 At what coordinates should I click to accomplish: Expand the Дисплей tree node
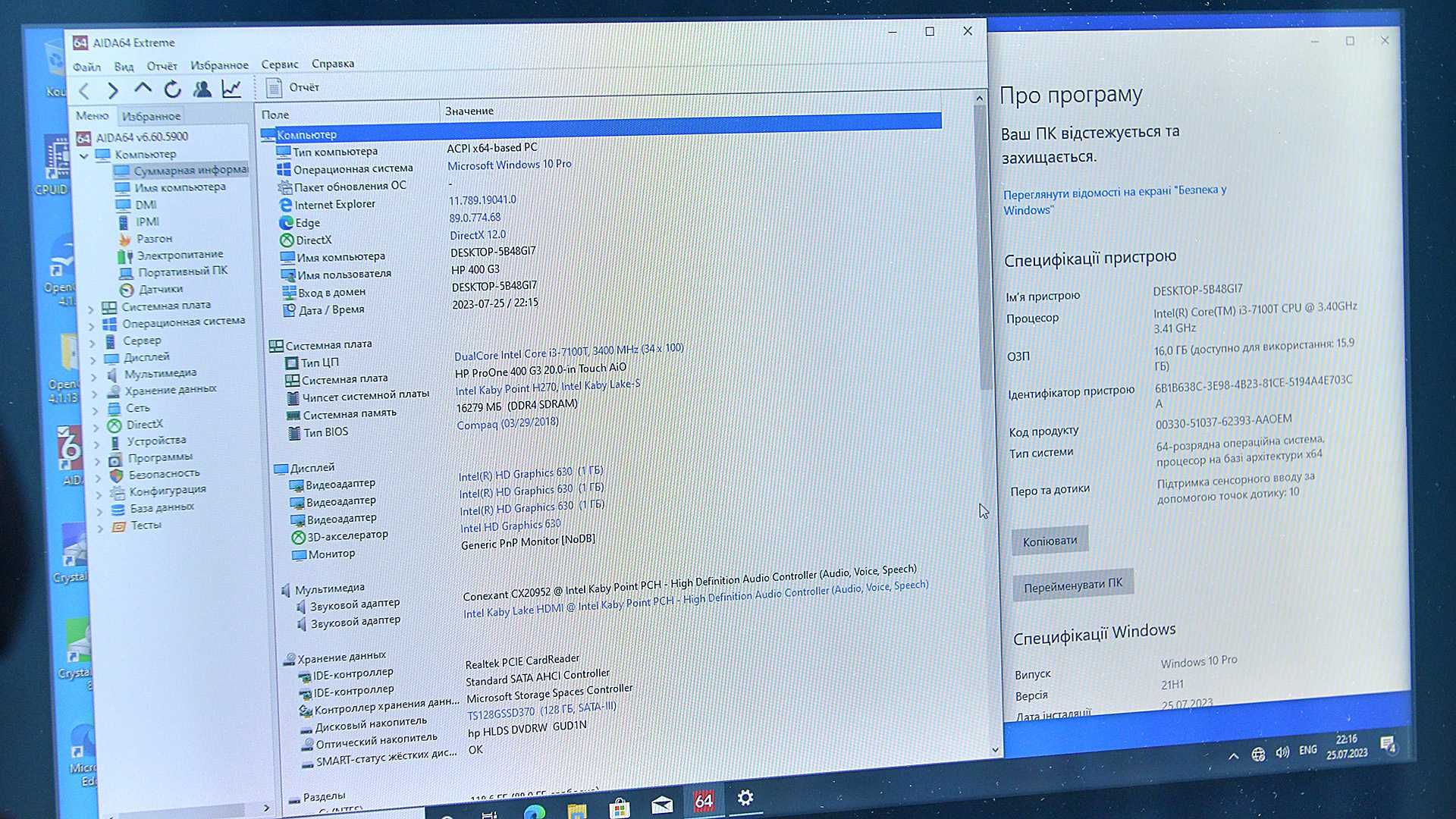[x=93, y=359]
